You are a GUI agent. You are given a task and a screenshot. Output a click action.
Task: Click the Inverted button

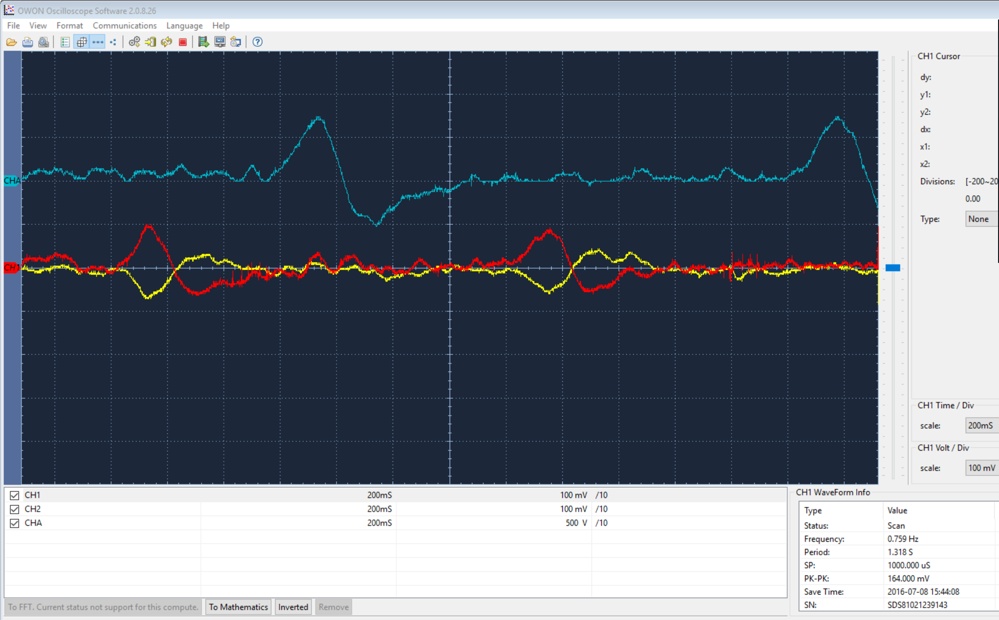coord(293,607)
